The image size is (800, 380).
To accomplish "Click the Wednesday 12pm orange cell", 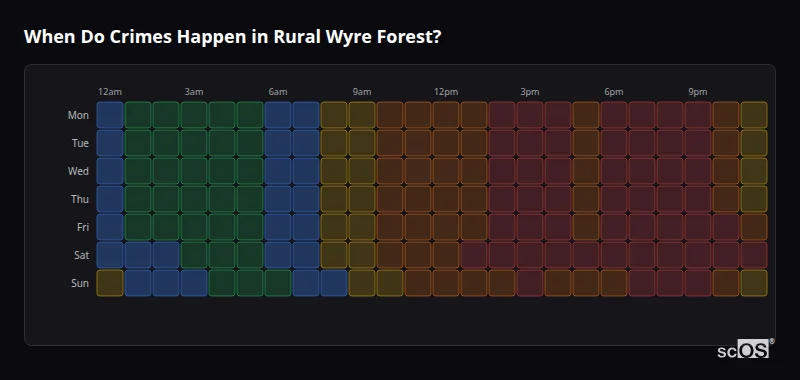I will 446,171.
